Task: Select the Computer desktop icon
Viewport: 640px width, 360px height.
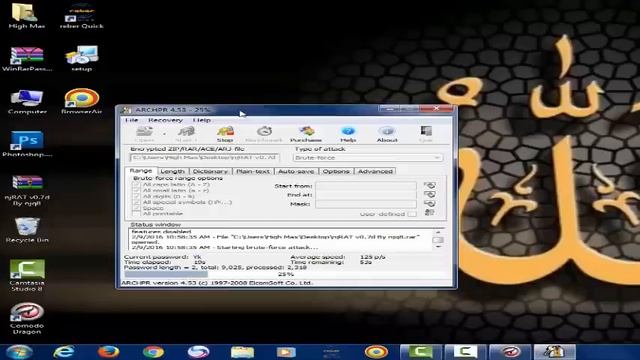Action: [27, 102]
